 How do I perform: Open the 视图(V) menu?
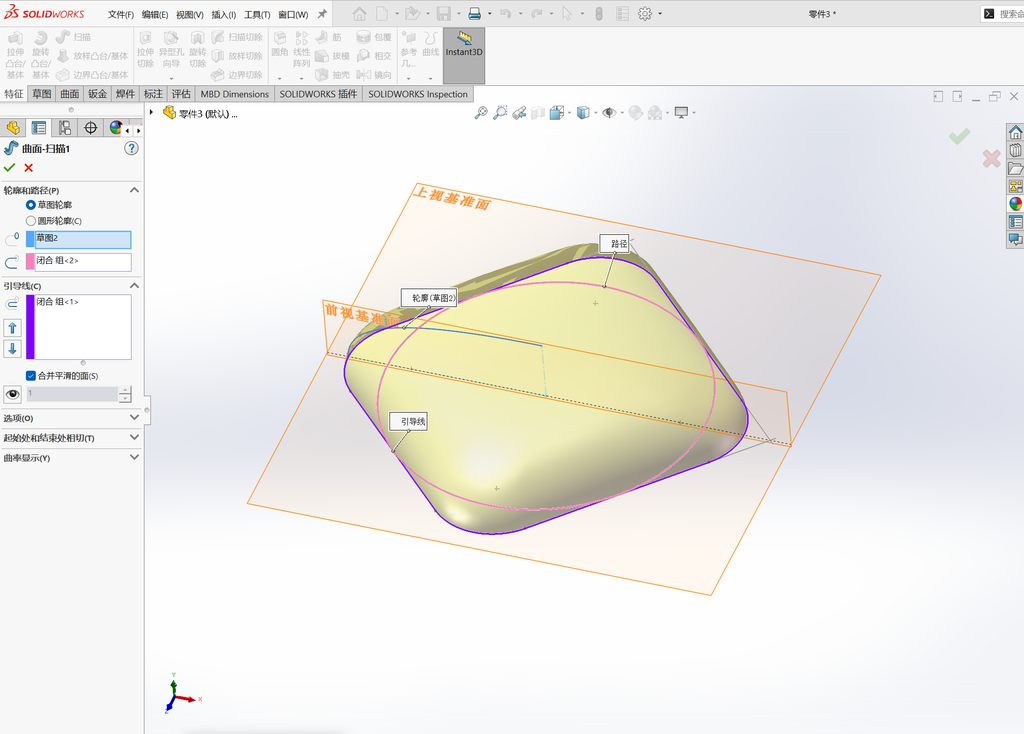click(189, 14)
